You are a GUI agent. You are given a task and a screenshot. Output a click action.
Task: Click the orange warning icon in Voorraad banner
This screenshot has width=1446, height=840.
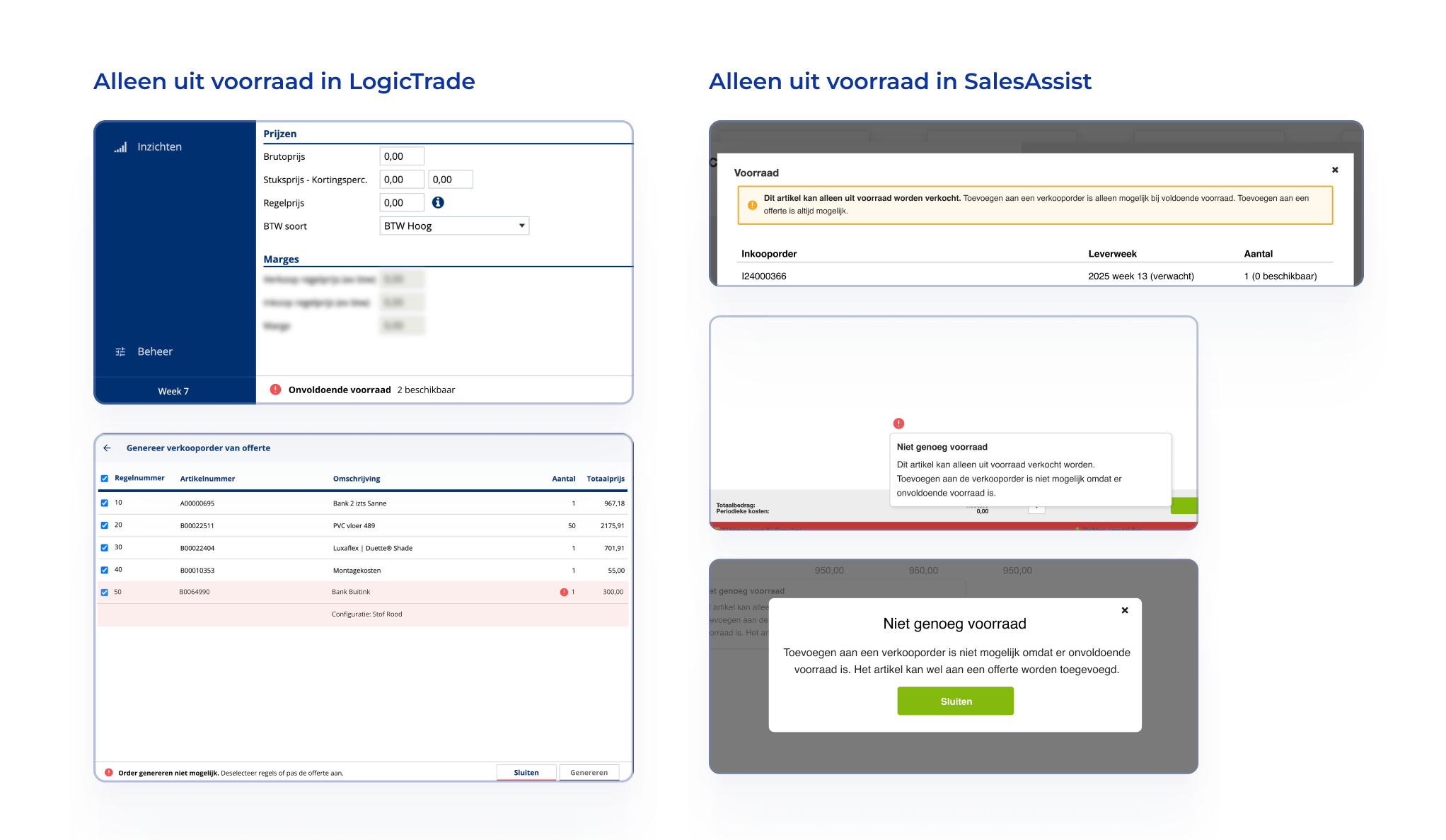click(752, 205)
